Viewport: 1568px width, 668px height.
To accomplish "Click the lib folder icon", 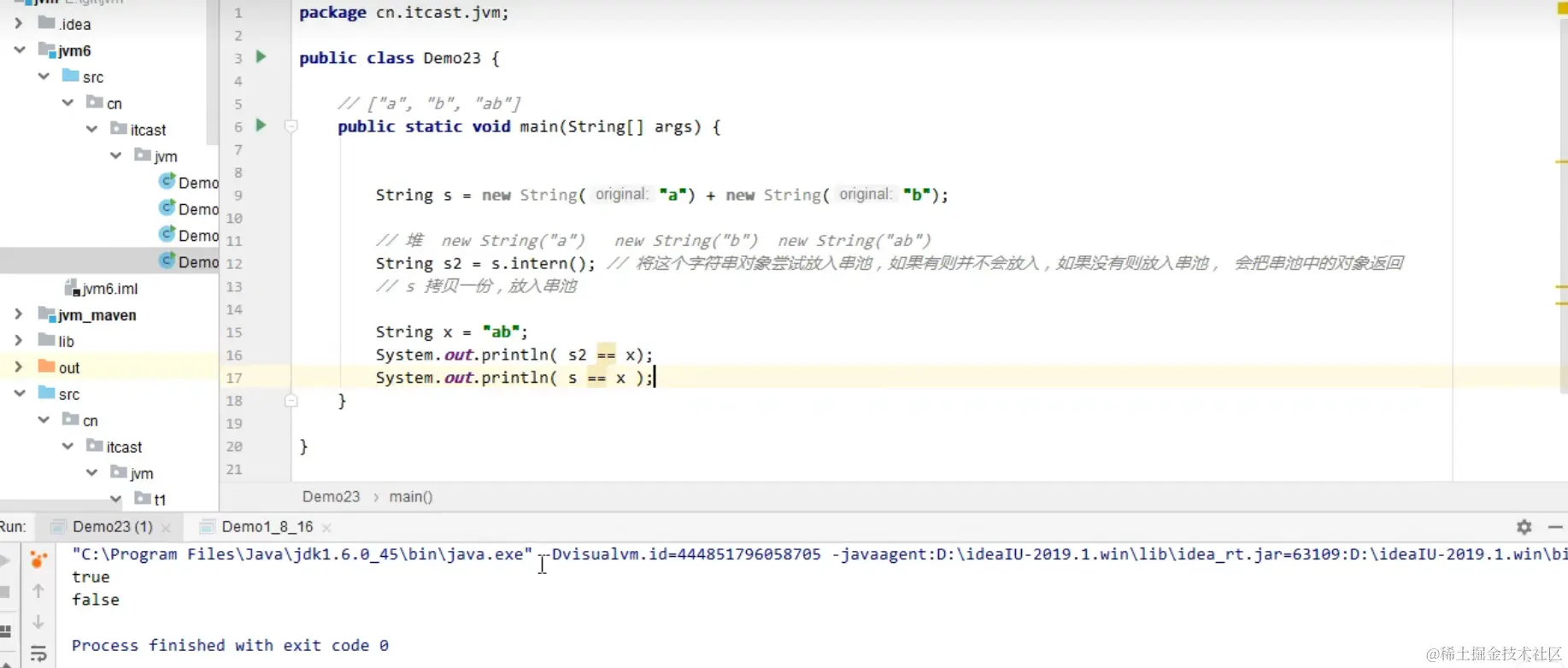I will pos(47,340).
